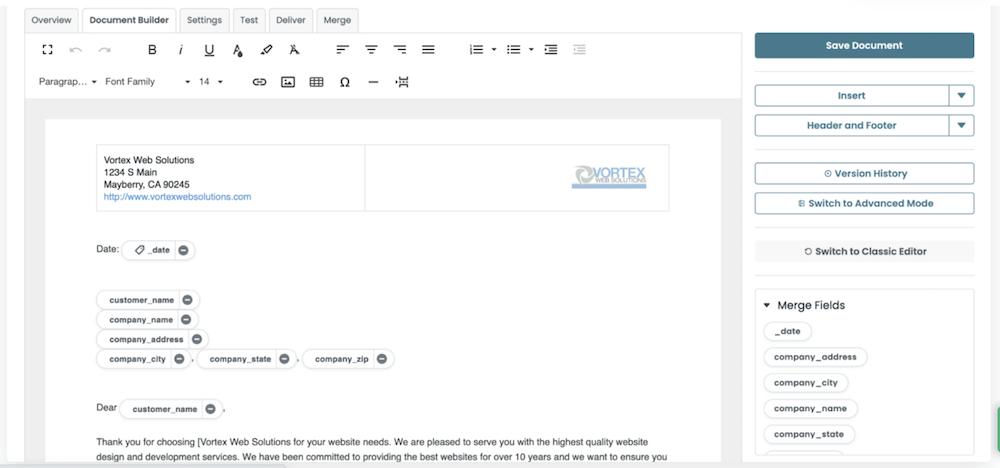Viewport: 1000px width, 468px height.
Task: Insert an image
Action: tap(288, 82)
